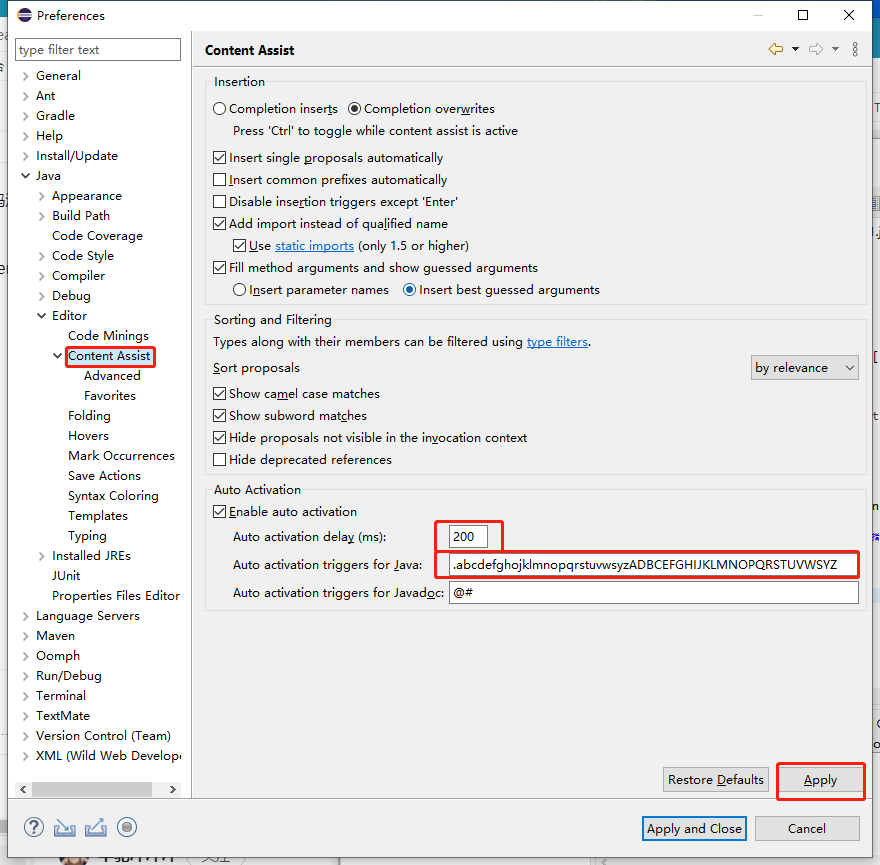This screenshot has height=865, width=880.
Task: Enable Hide deprecated references checkbox
Action: point(219,460)
